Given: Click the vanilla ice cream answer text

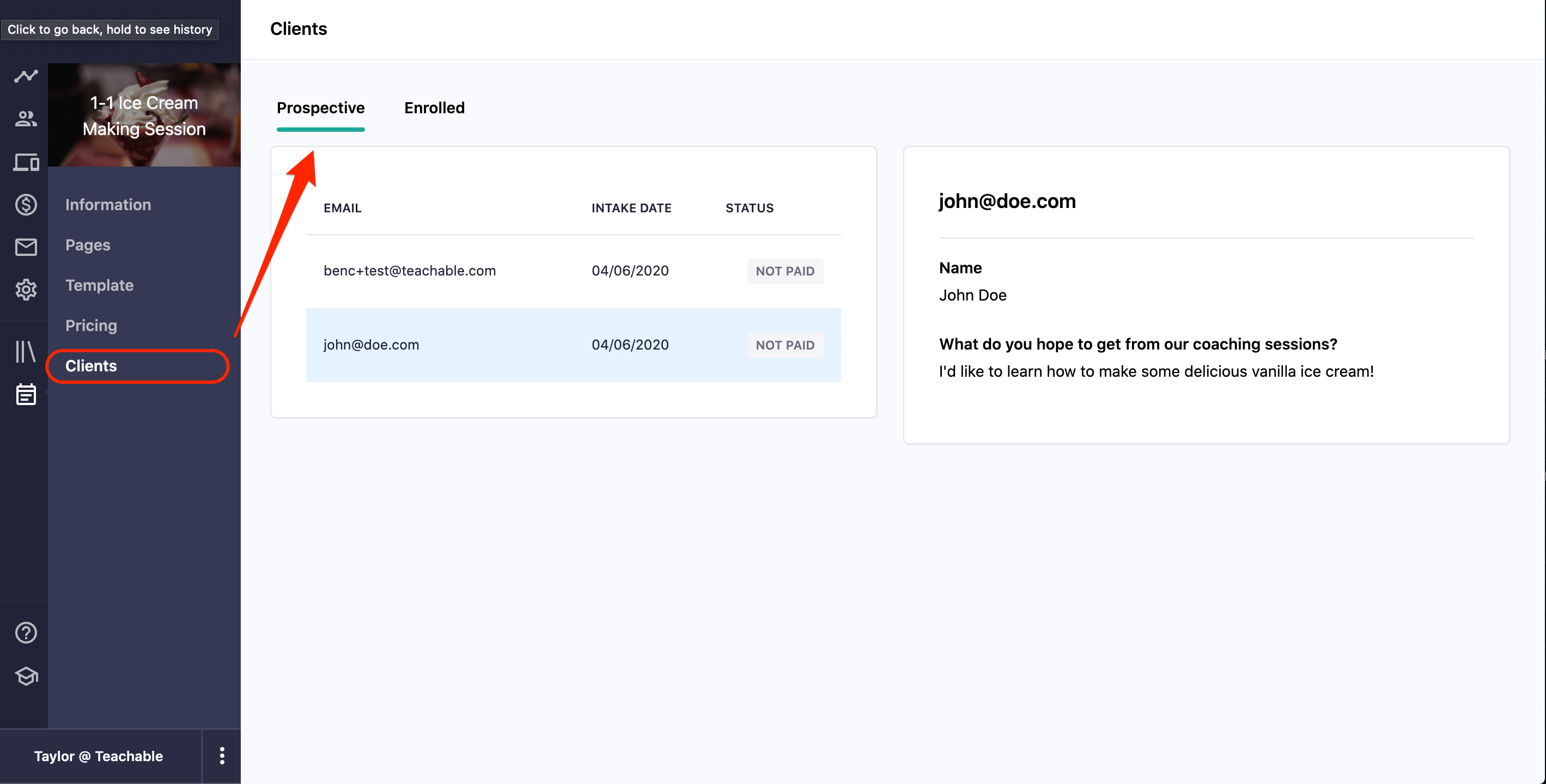Looking at the screenshot, I should 1156,371.
